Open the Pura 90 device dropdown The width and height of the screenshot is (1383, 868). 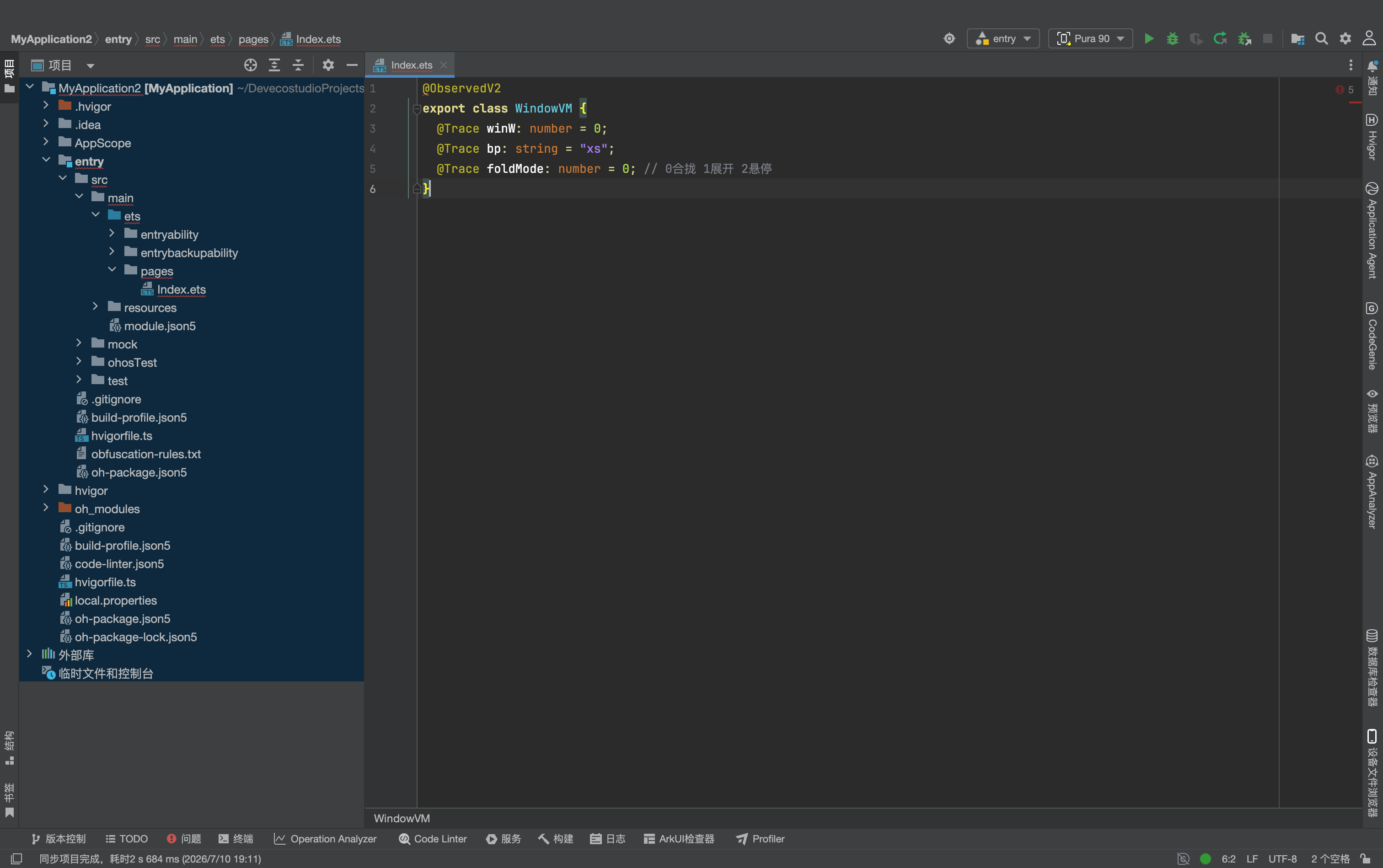coord(1090,38)
